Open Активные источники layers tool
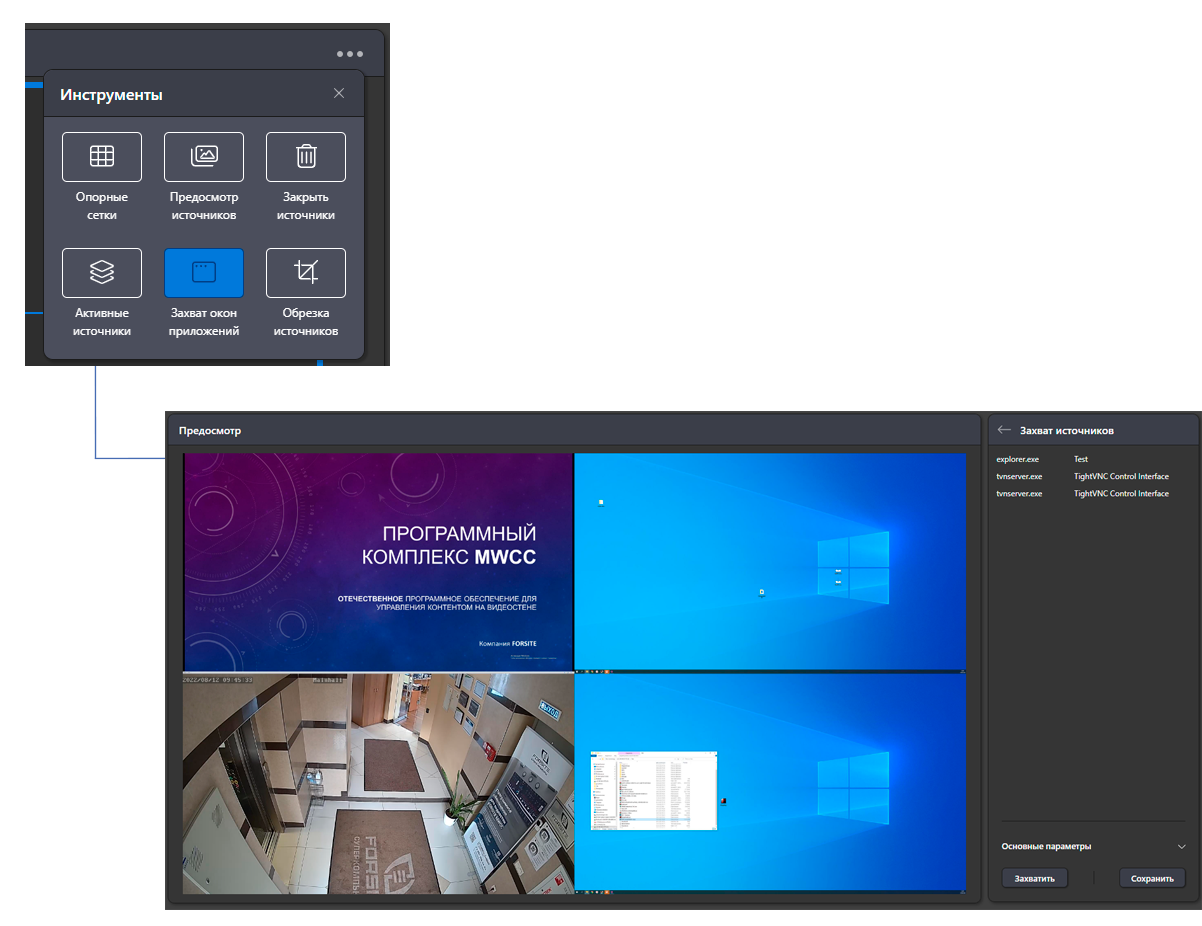 (x=102, y=273)
